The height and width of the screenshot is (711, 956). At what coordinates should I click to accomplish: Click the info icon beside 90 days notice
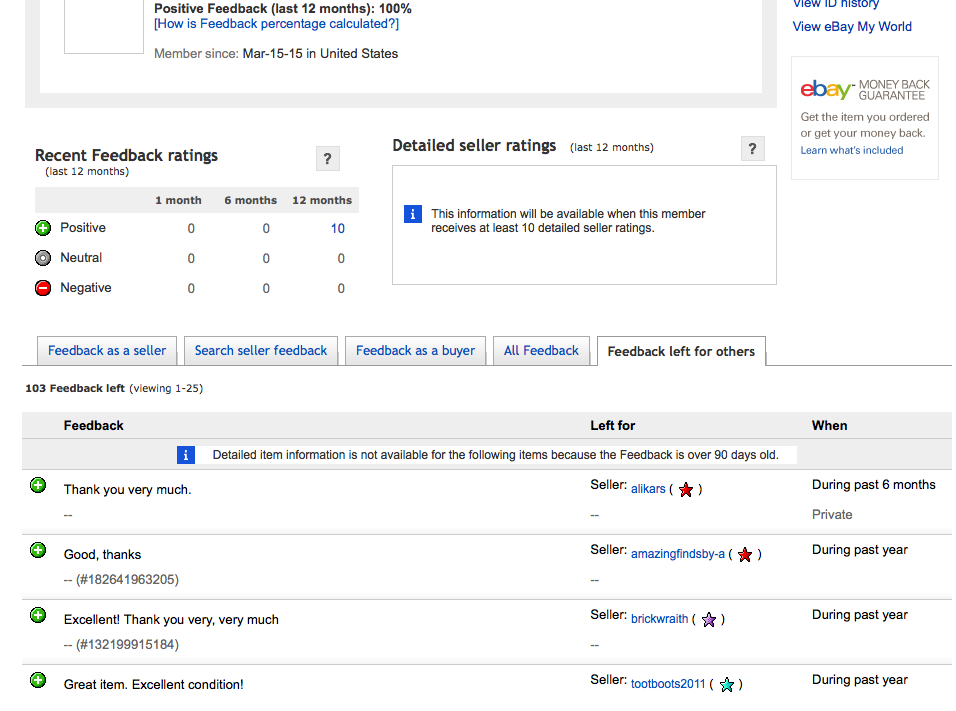186,455
